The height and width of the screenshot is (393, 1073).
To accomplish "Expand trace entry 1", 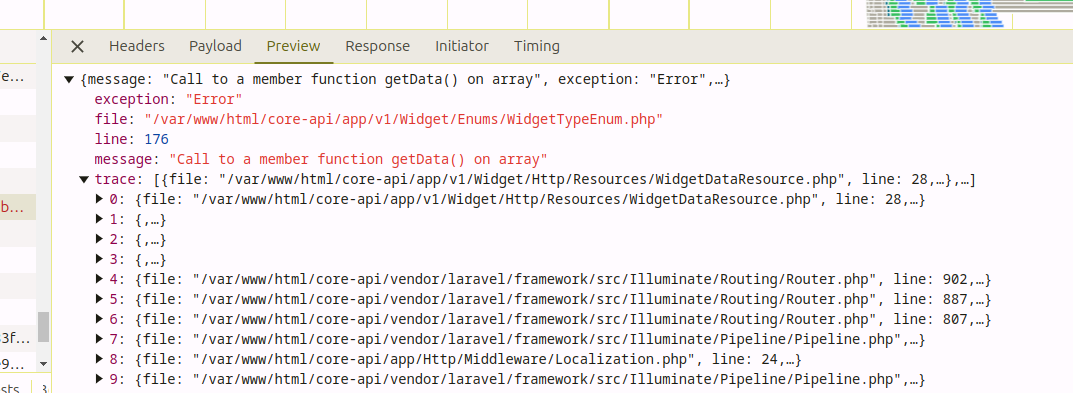I will (101, 220).
